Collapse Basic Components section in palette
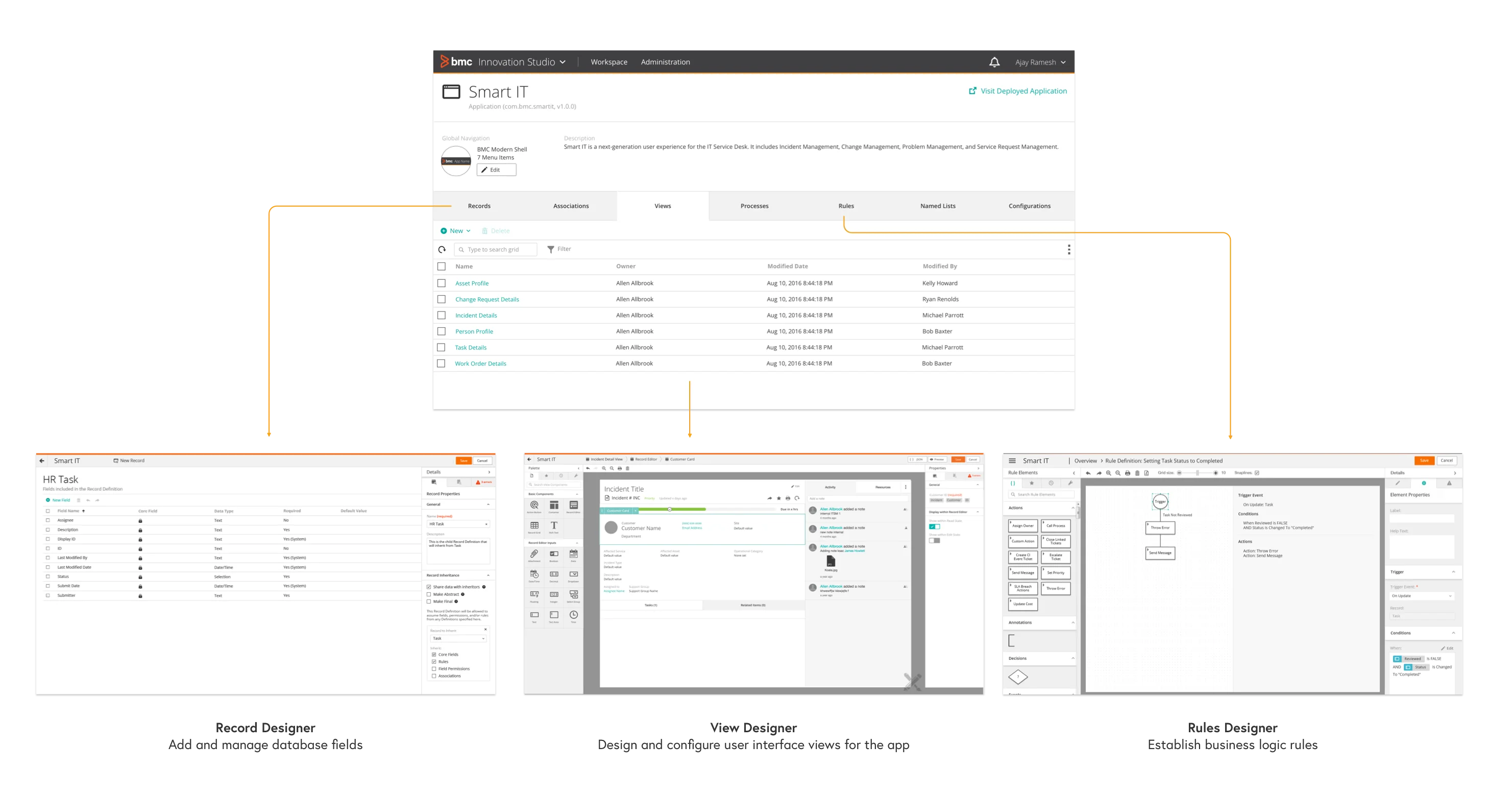The image size is (1512, 793). (x=577, y=494)
